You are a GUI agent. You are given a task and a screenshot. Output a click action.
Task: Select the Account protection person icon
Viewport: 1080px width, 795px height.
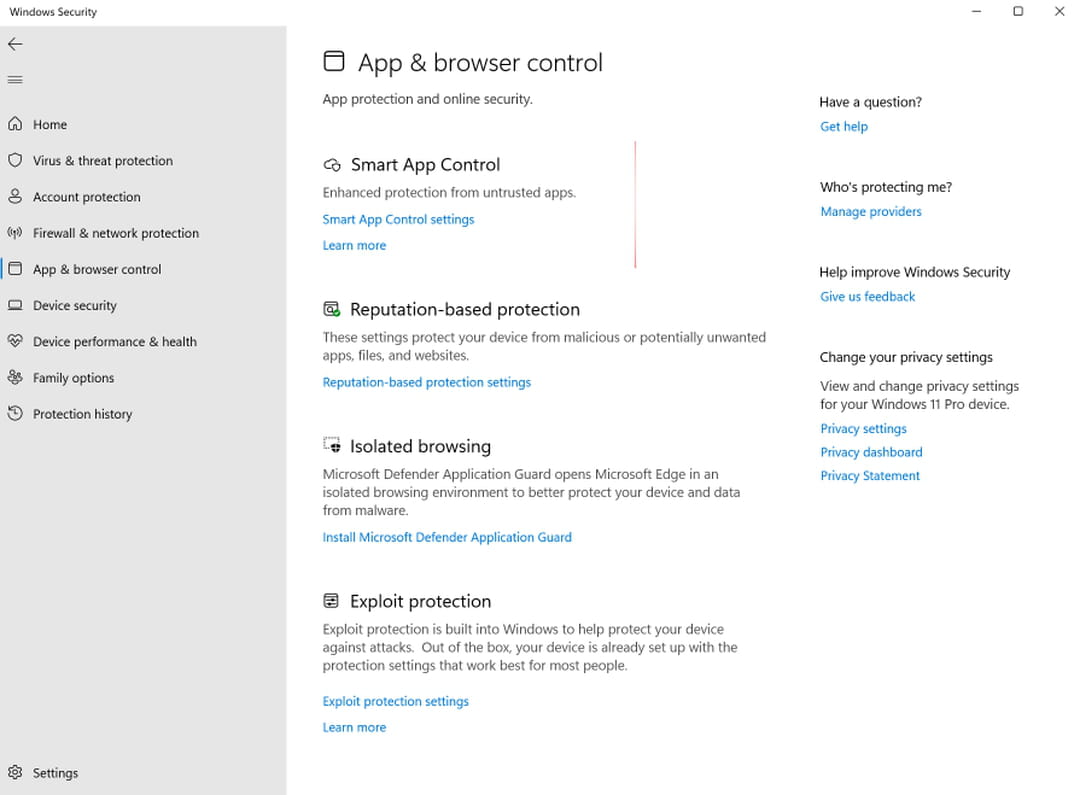click(x=15, y=197)
